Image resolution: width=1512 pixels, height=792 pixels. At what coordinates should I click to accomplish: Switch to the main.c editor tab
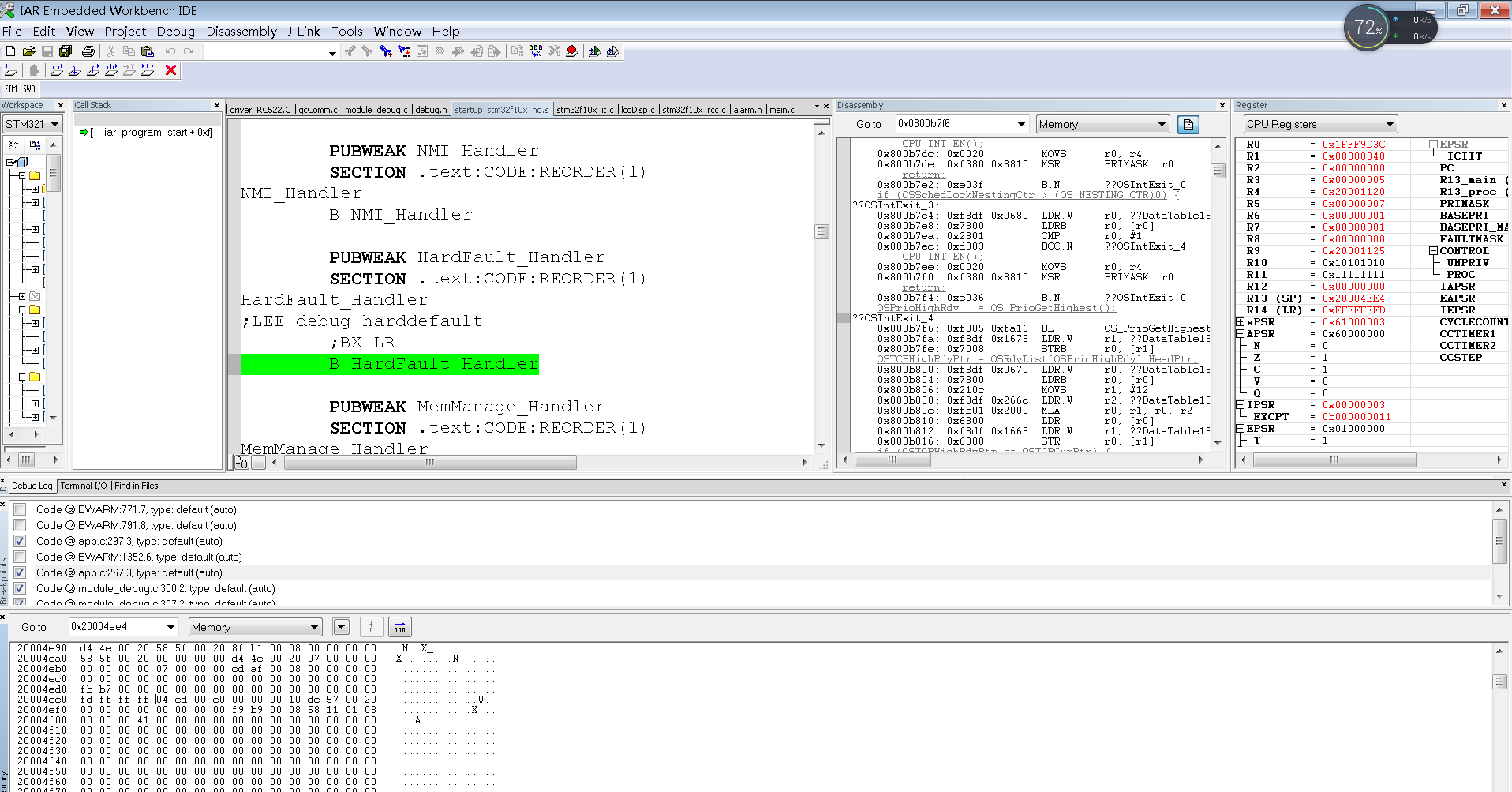tap(782, 110)
